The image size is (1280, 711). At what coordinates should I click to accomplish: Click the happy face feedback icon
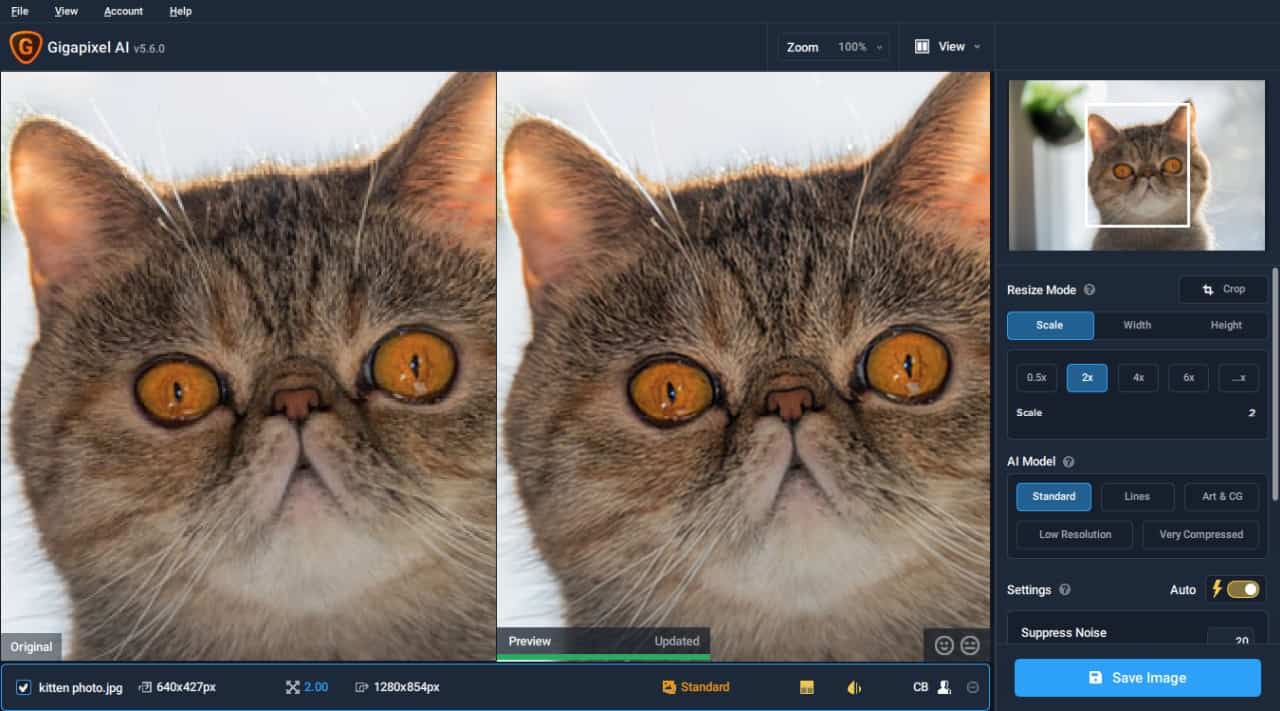pyautogui.click(x=944, y=645)
